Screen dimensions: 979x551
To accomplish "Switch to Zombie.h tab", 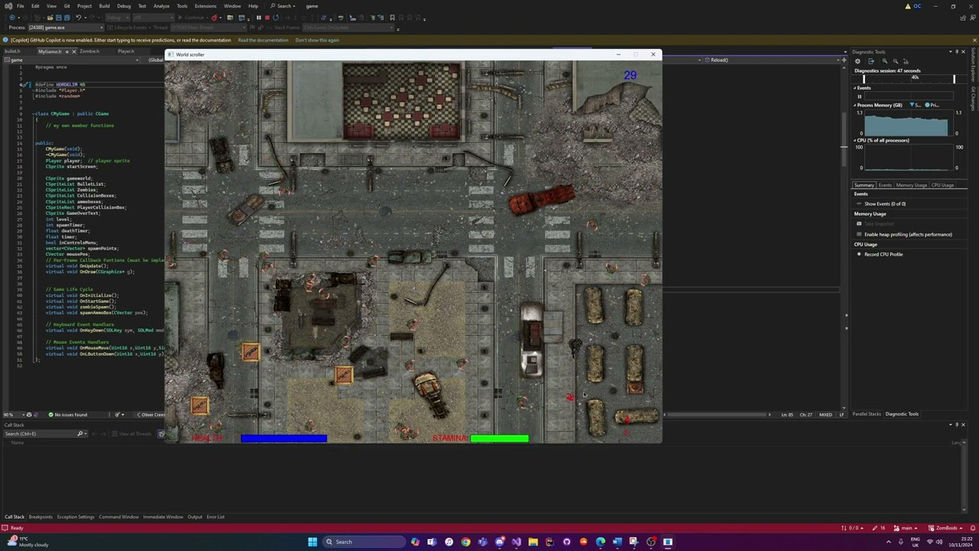I will tap(89, 51).
